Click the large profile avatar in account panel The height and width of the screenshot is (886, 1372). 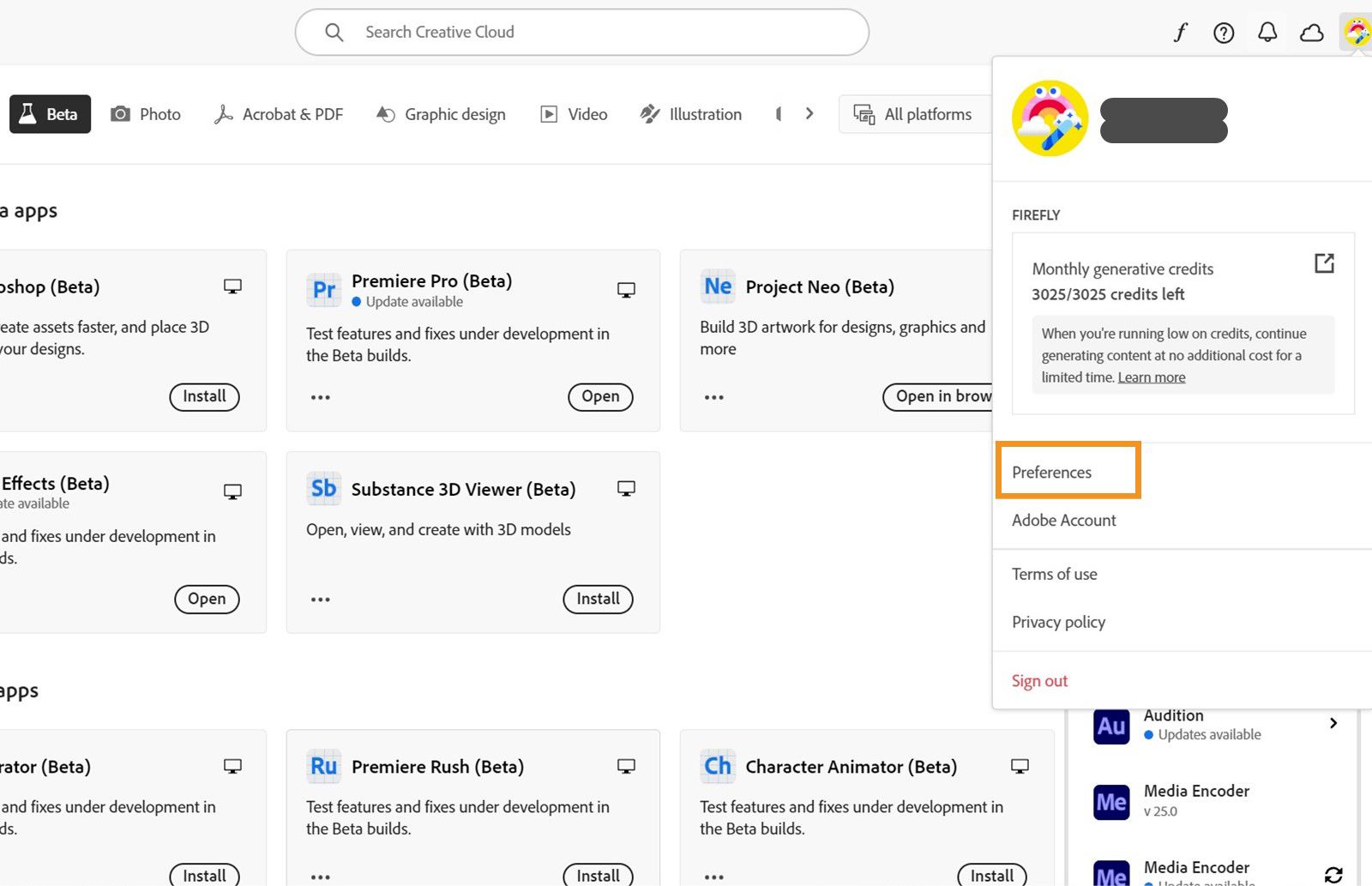pyautogui.click(x=1050, y=118)
